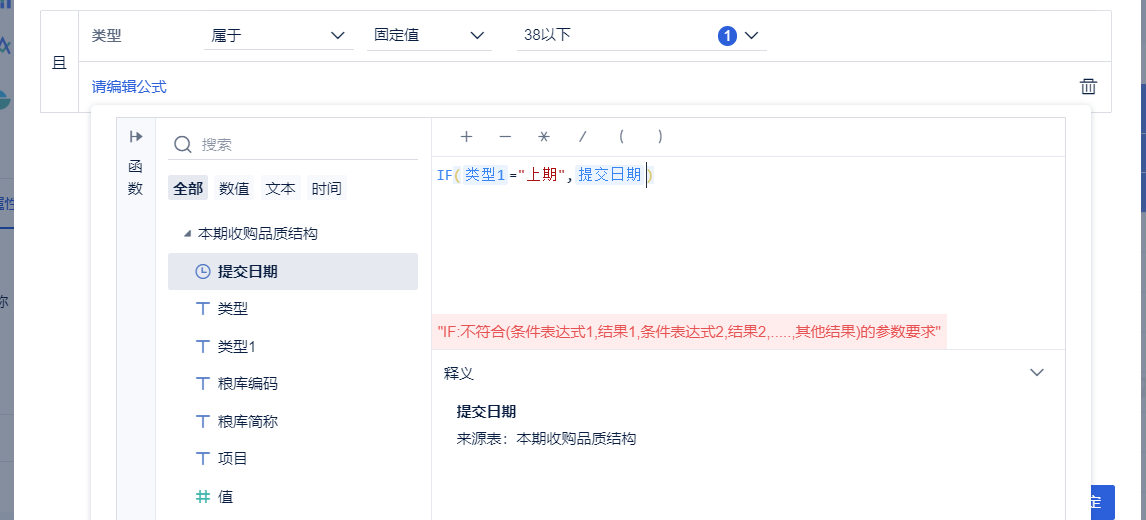Image resolution: width=1146 pixels, height=520 pixels.
Task: Click the 提交日期 token in formula
Action: (x=610, y=175)
